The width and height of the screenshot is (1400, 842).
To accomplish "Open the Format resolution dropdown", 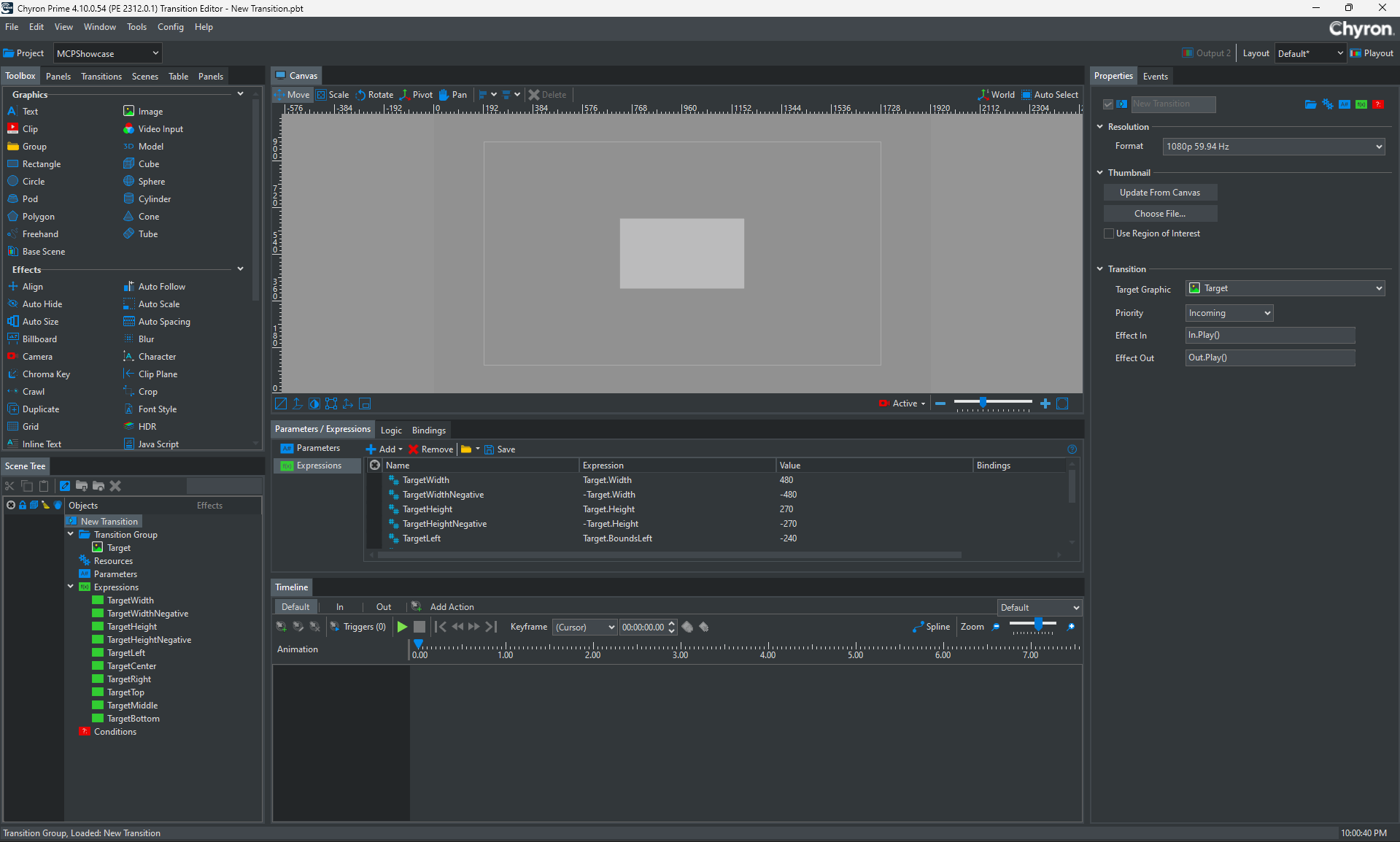I will coord(1274,147).
